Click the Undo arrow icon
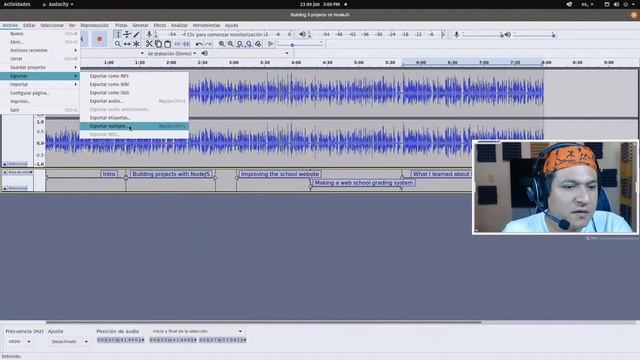 [199, 44]
